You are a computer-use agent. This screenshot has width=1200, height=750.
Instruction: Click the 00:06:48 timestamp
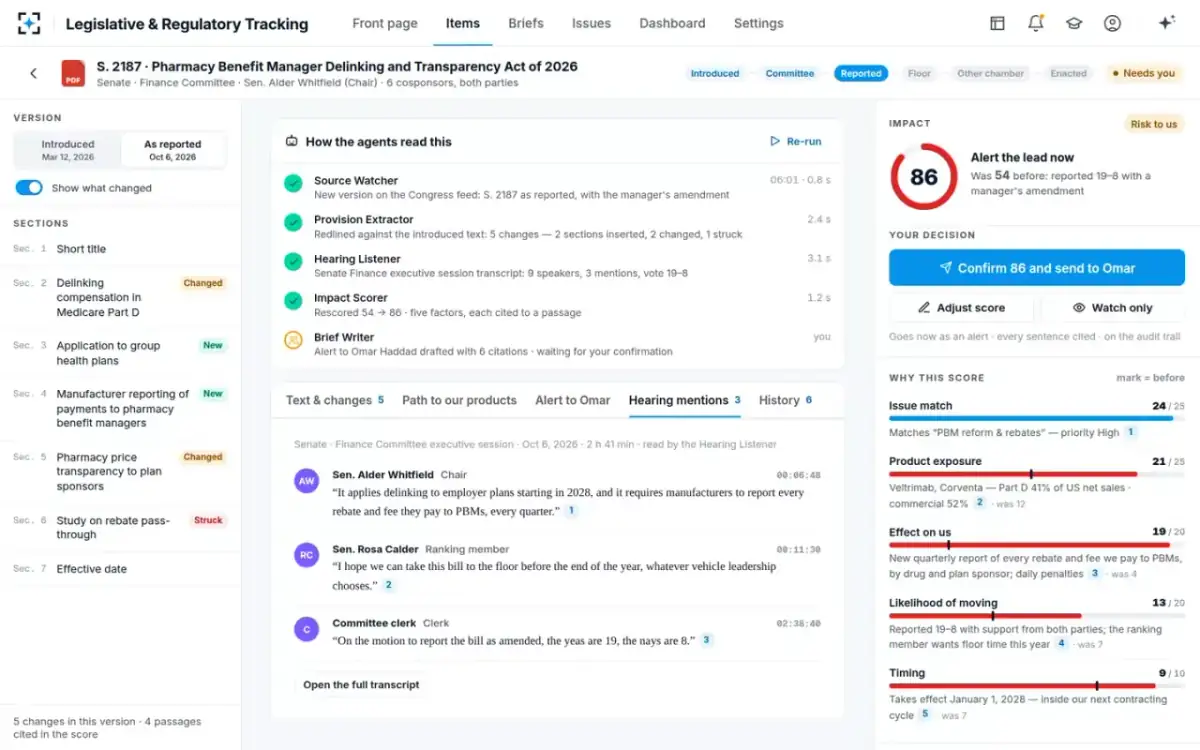coord(798,475)
